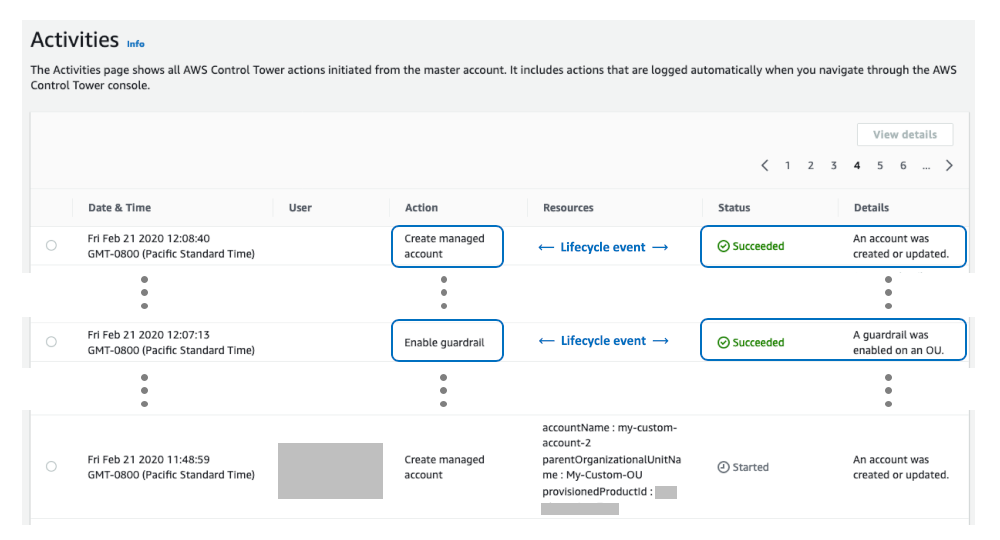The height and width of the screenshot is (540, 1000).
Task: Jump to page 5 in pagination
Action: (x=880, y=166)
